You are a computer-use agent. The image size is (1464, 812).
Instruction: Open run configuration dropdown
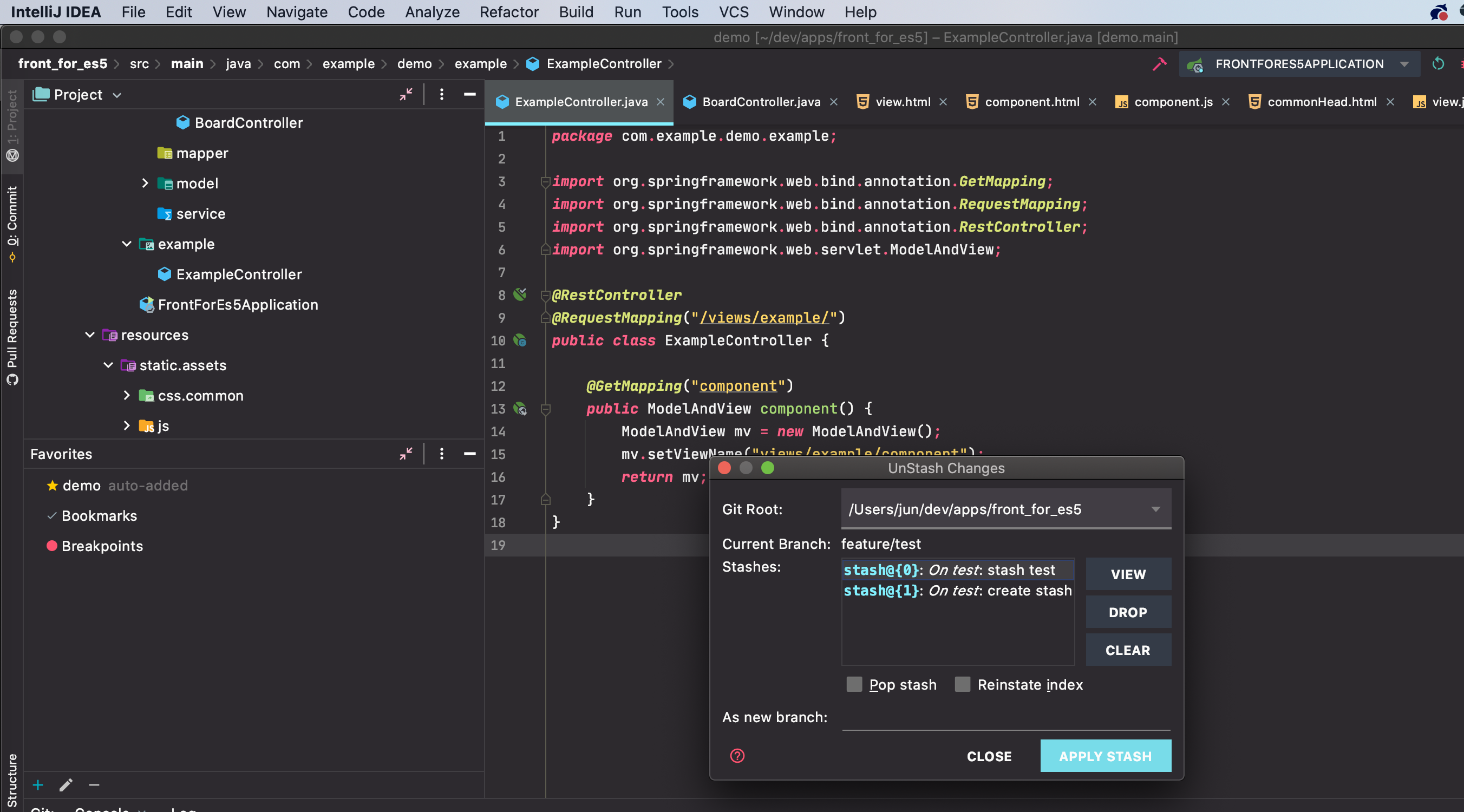pyautogui.click(x=1404, y=64)
